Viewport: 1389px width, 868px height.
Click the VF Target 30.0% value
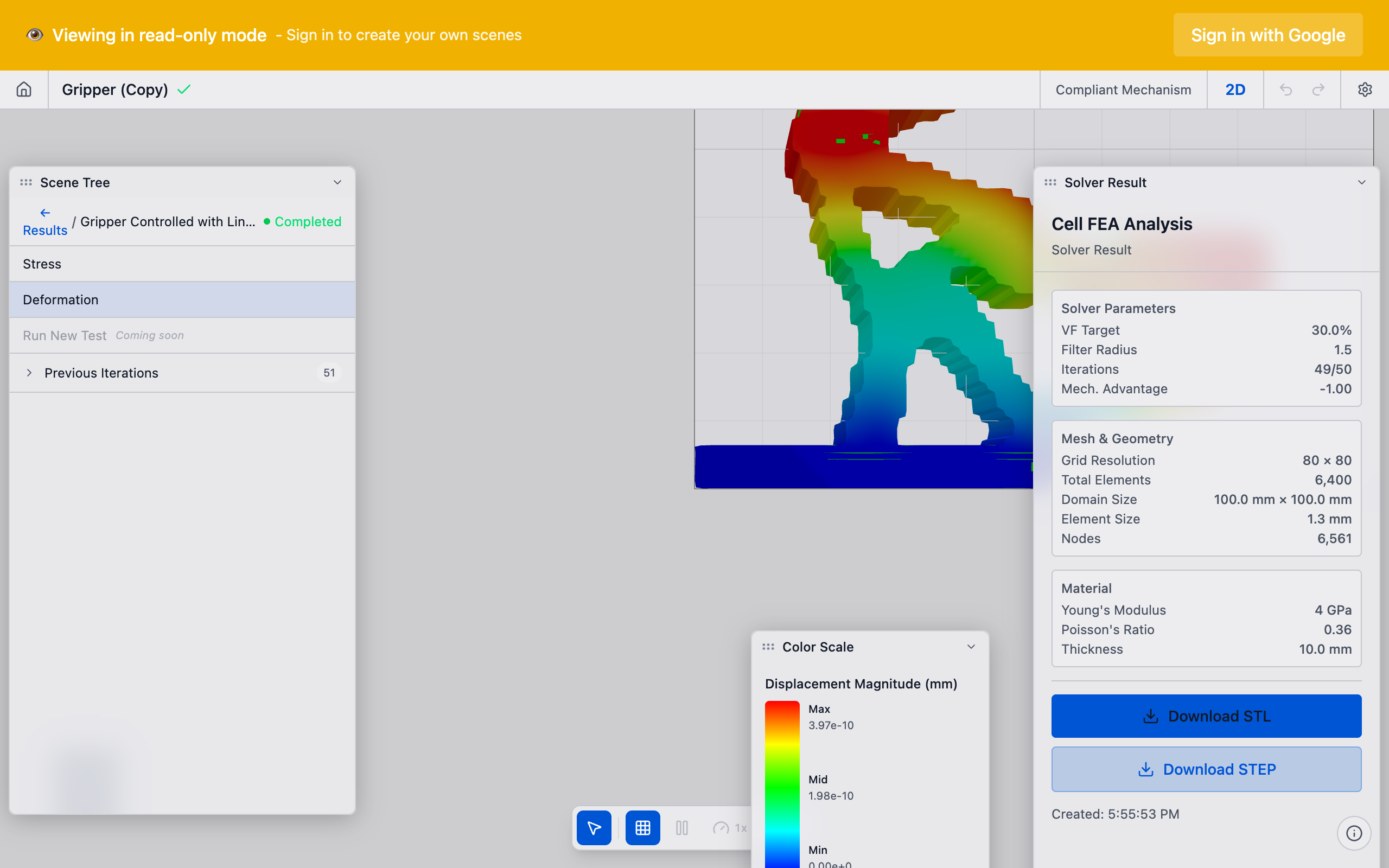pyautogui.click(x=1331, y=330)
